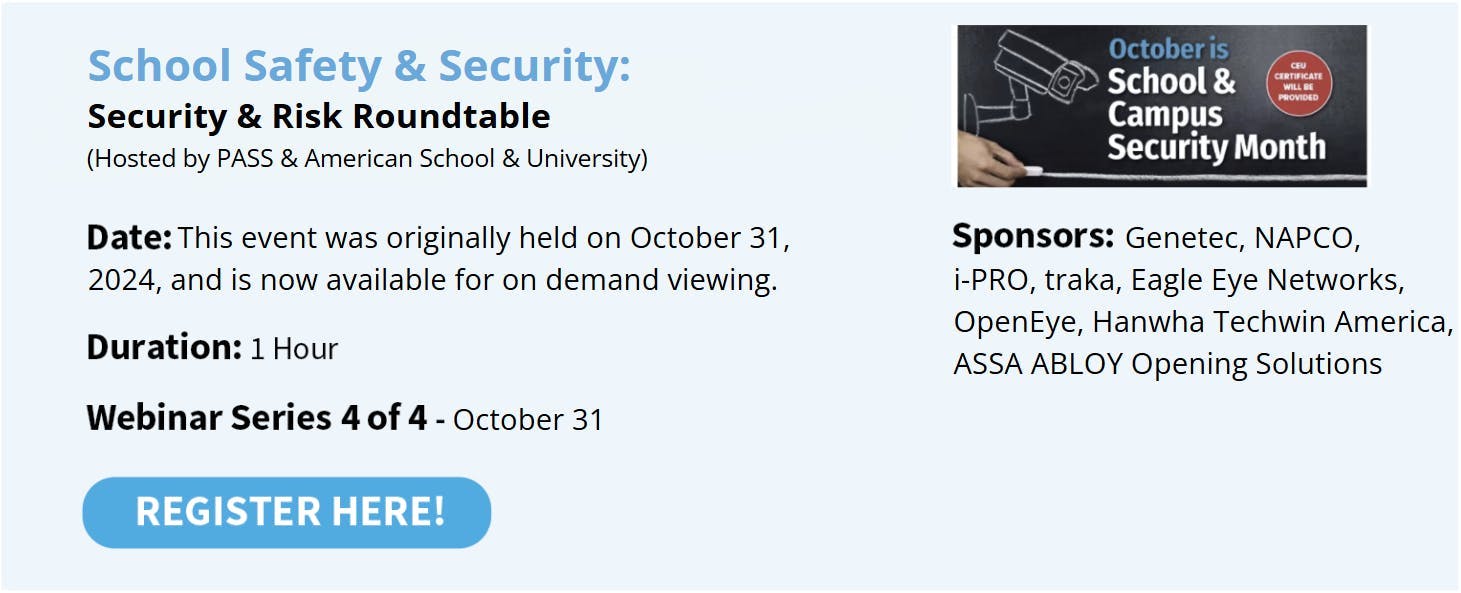Click the Hanwha Techwin America sponsor name
The image size is (1461, 593).
click(x=1271, y=322)
